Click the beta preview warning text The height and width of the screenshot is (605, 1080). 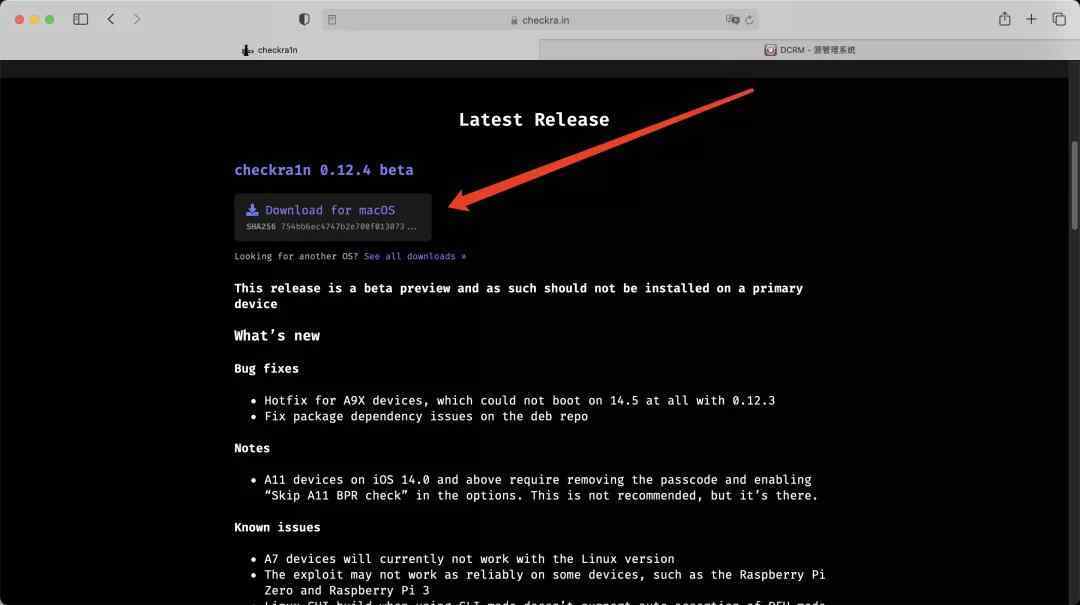(518, 296)
